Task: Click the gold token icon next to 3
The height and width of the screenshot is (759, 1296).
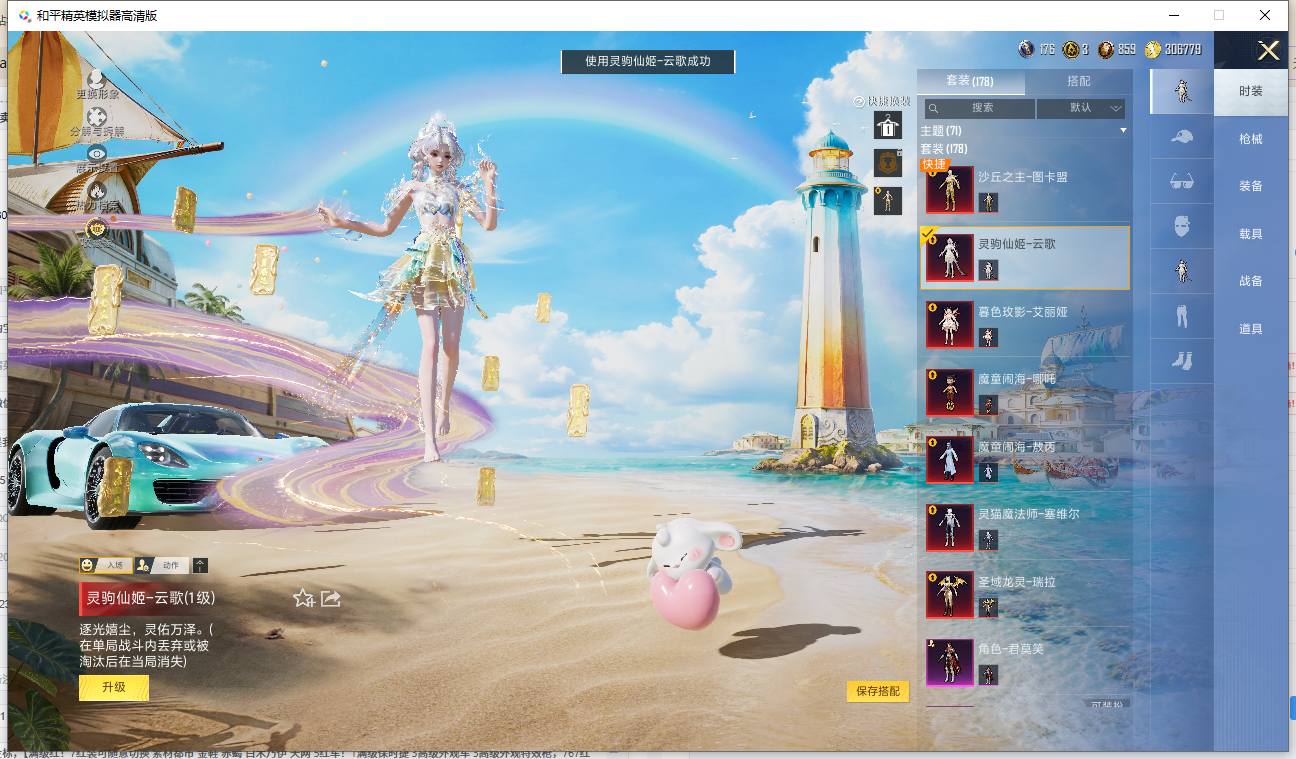Action: tap(1071, 49)
